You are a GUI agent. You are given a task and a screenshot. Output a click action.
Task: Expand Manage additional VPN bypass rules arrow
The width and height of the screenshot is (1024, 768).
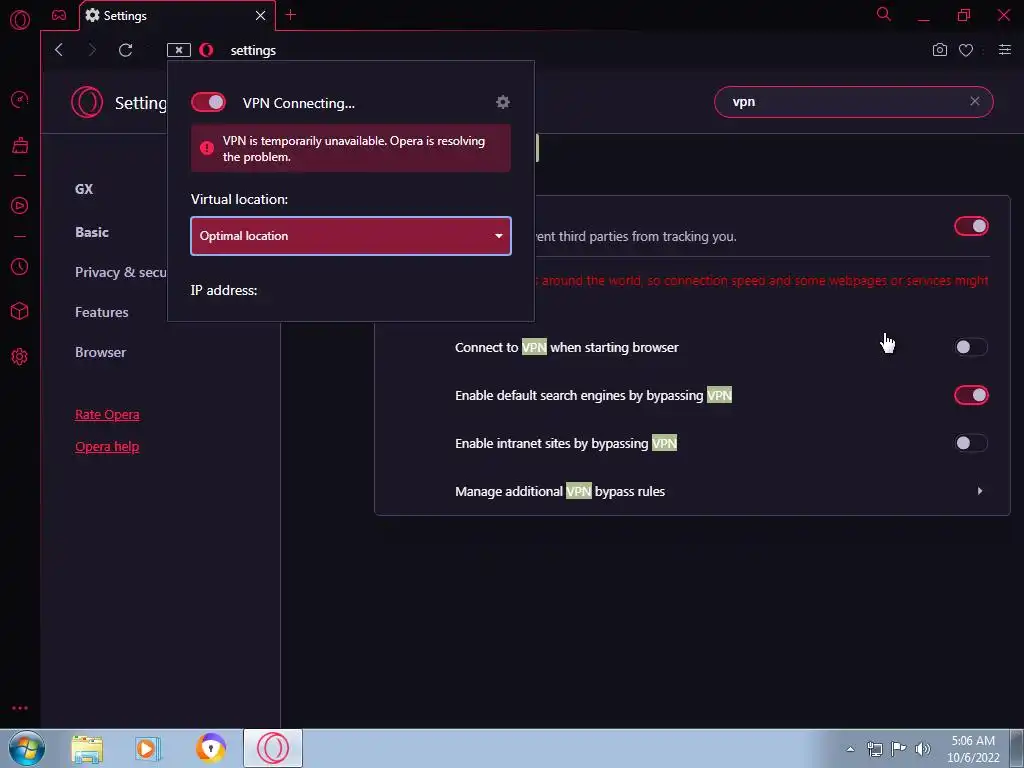point(980,491)
